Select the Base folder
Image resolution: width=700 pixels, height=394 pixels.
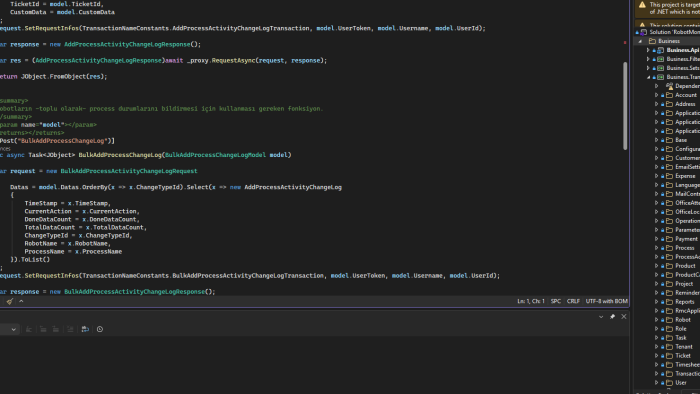coord(681,140)
